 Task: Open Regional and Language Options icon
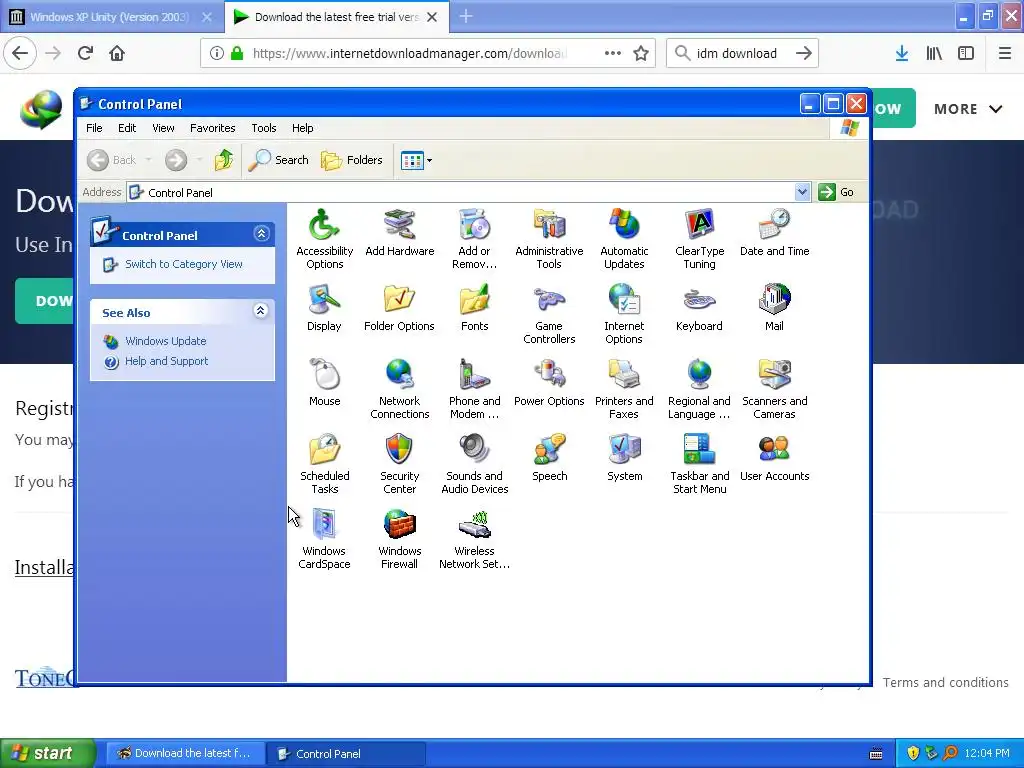[x=699, y=389]
